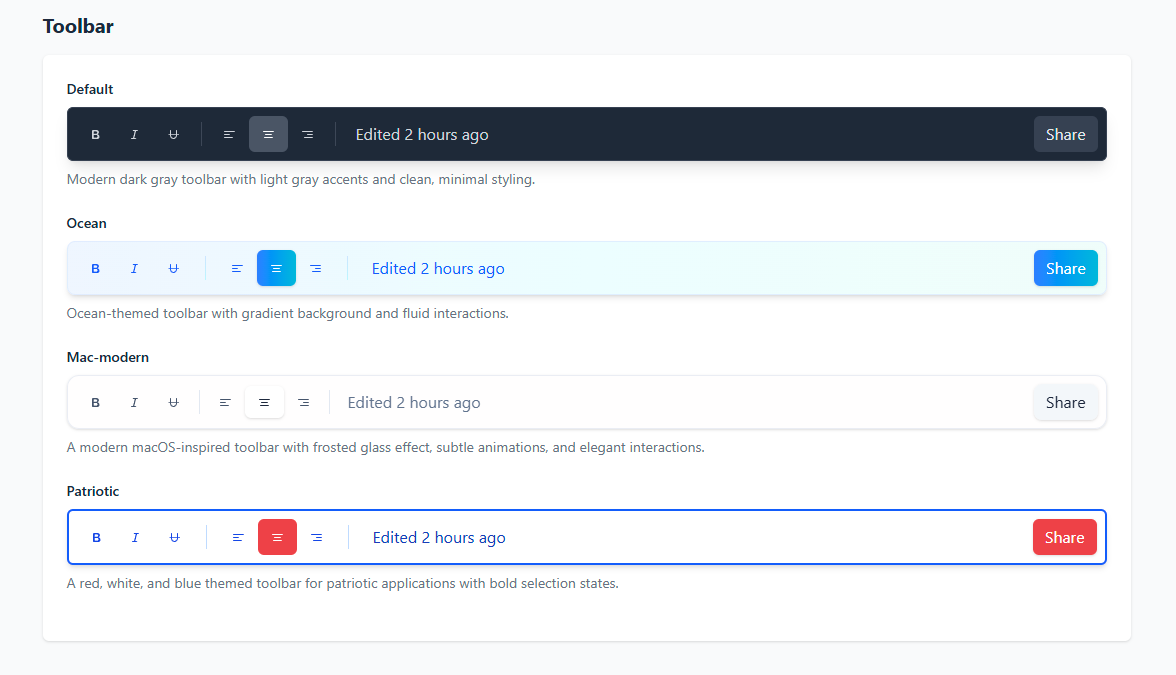Click the 'Patriotic' section label
Viewport: 1176px width, 675px height.
[93, 491]
